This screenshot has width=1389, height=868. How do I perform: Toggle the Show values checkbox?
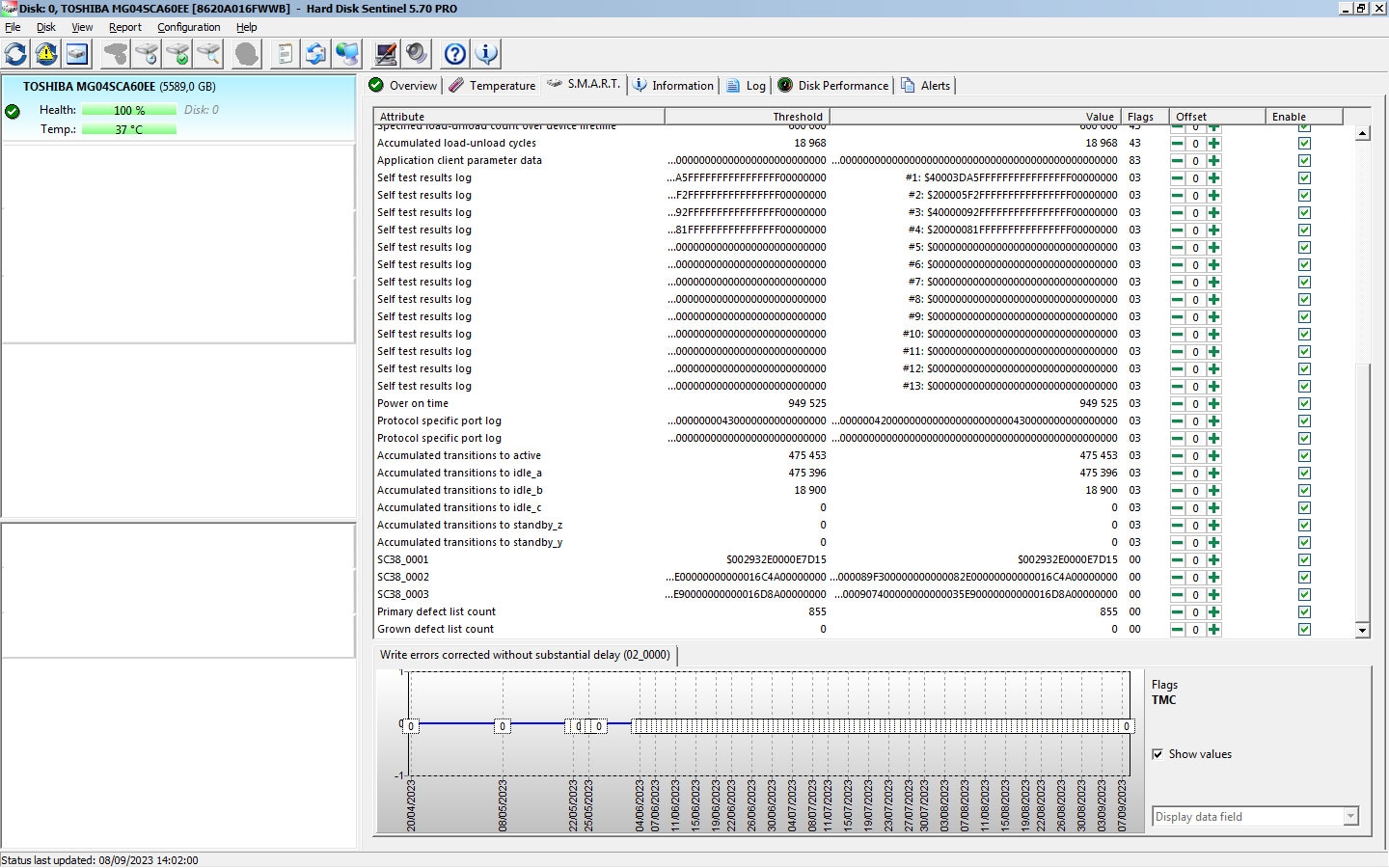click(1157, 754)
